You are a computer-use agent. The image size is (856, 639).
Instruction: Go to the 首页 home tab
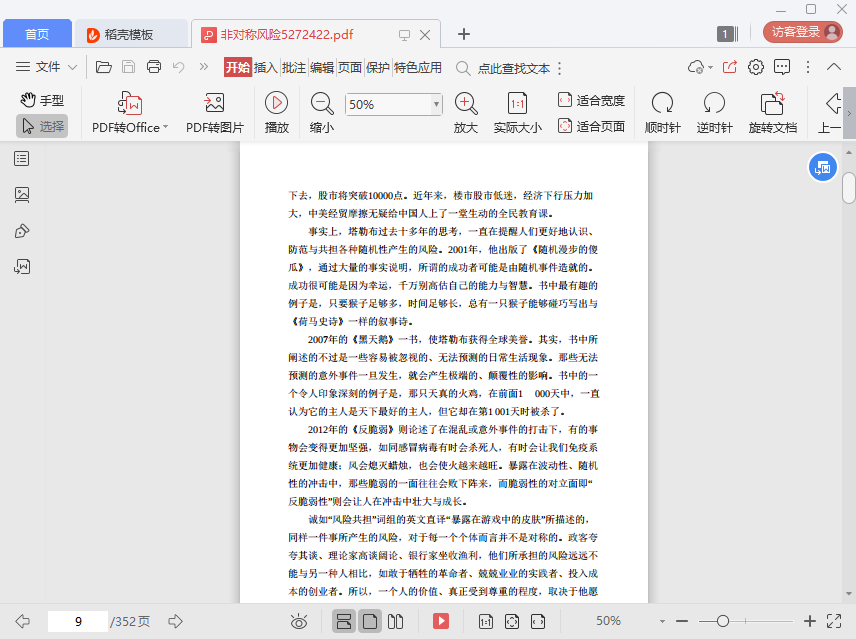click(37, 34)
